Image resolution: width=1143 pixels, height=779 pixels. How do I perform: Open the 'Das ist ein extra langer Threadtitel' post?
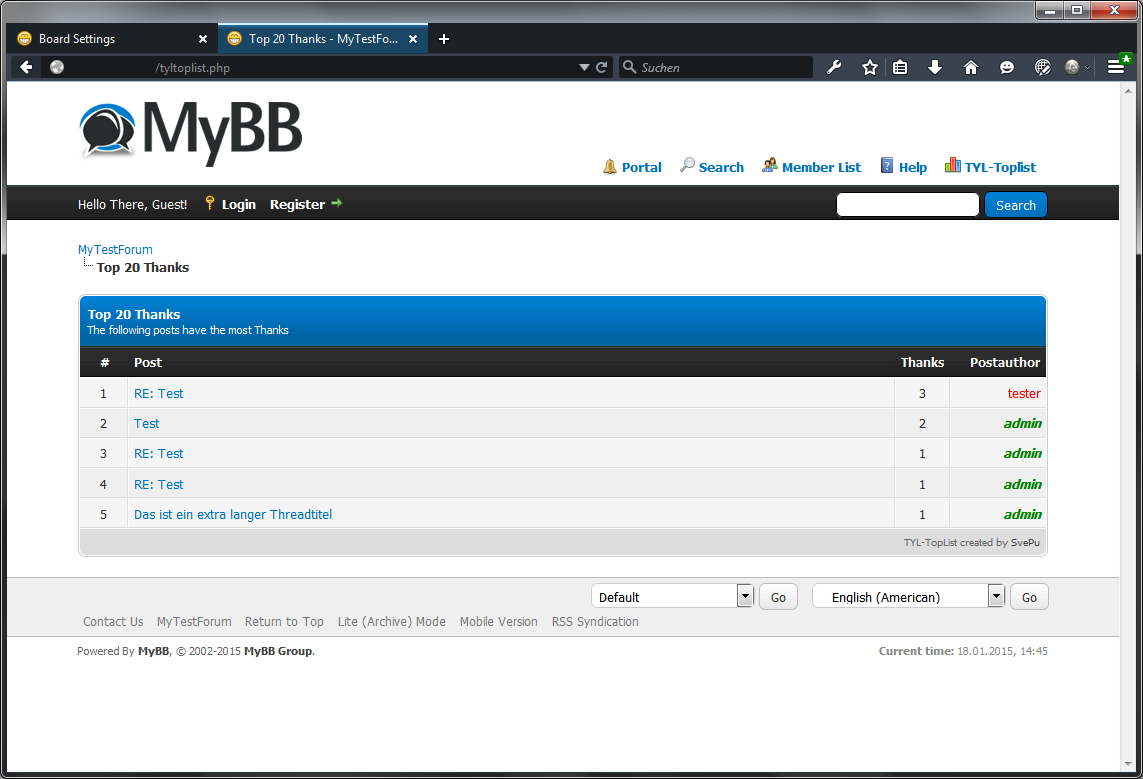233,515
